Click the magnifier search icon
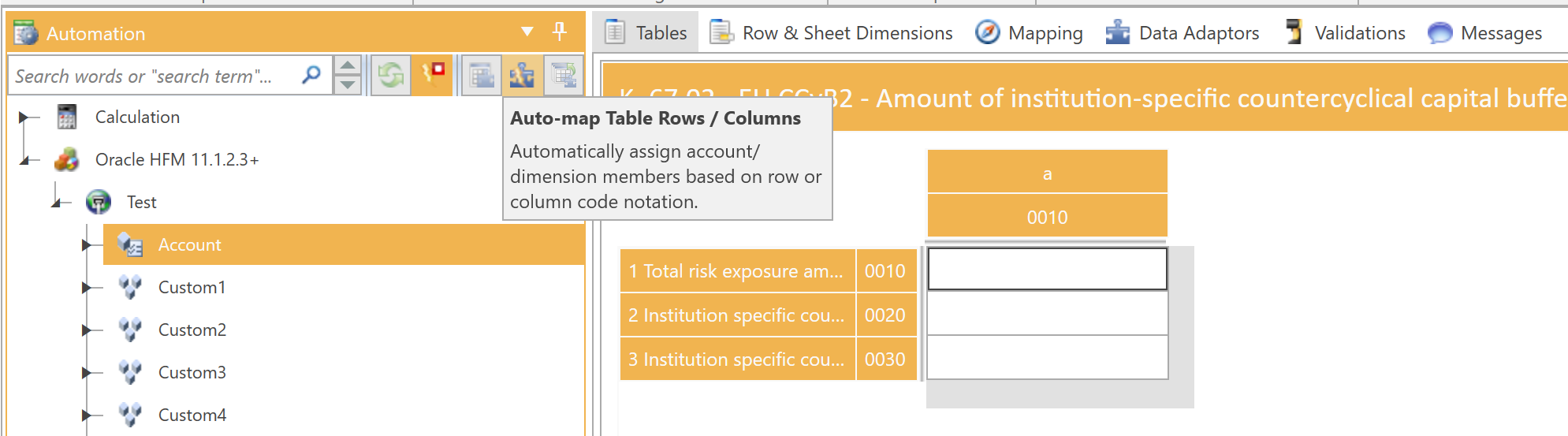Screen dimensions: 1568x436 click(311, 76)
